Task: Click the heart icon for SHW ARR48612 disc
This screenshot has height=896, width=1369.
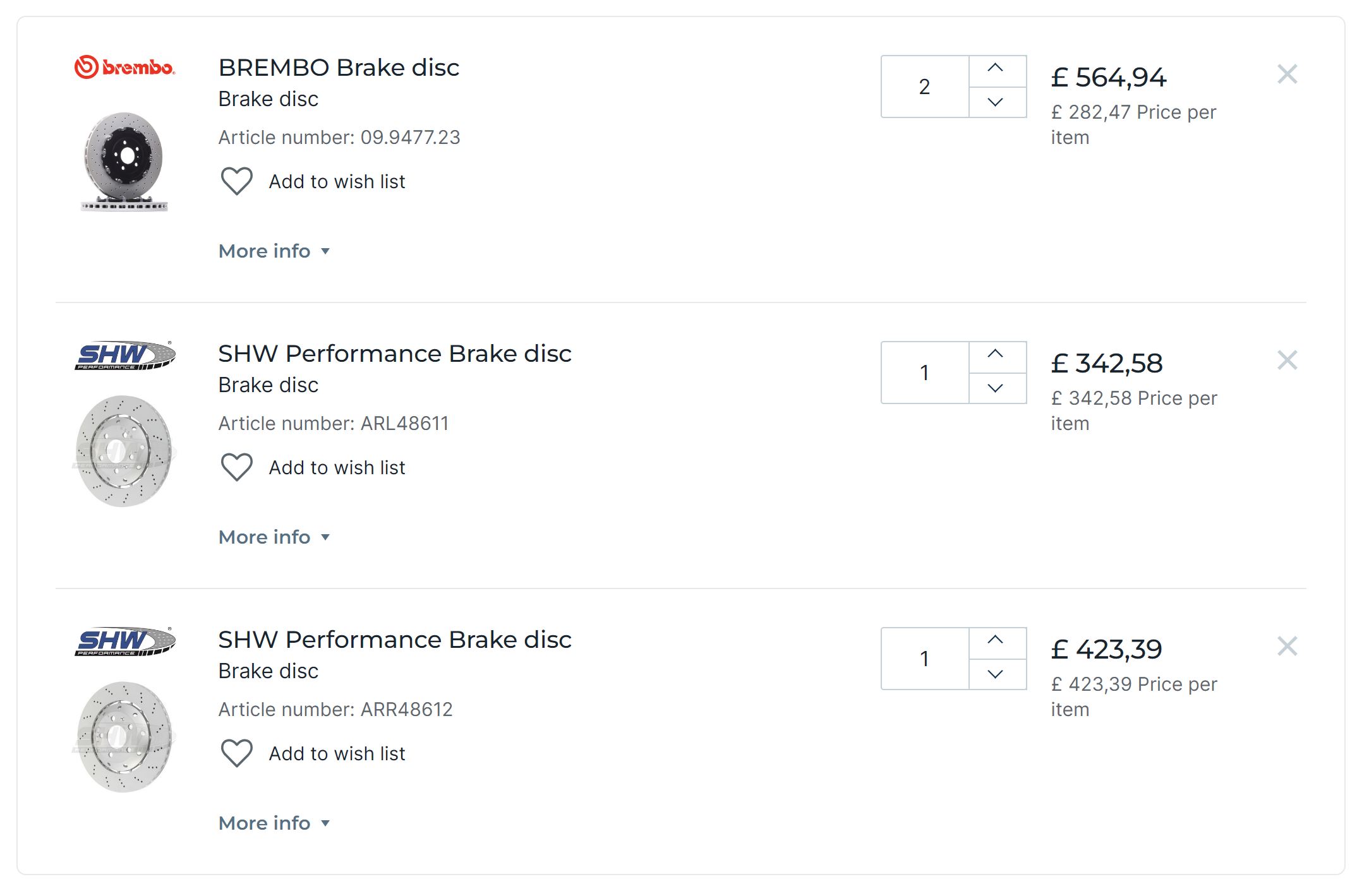Action: [237, 753]
